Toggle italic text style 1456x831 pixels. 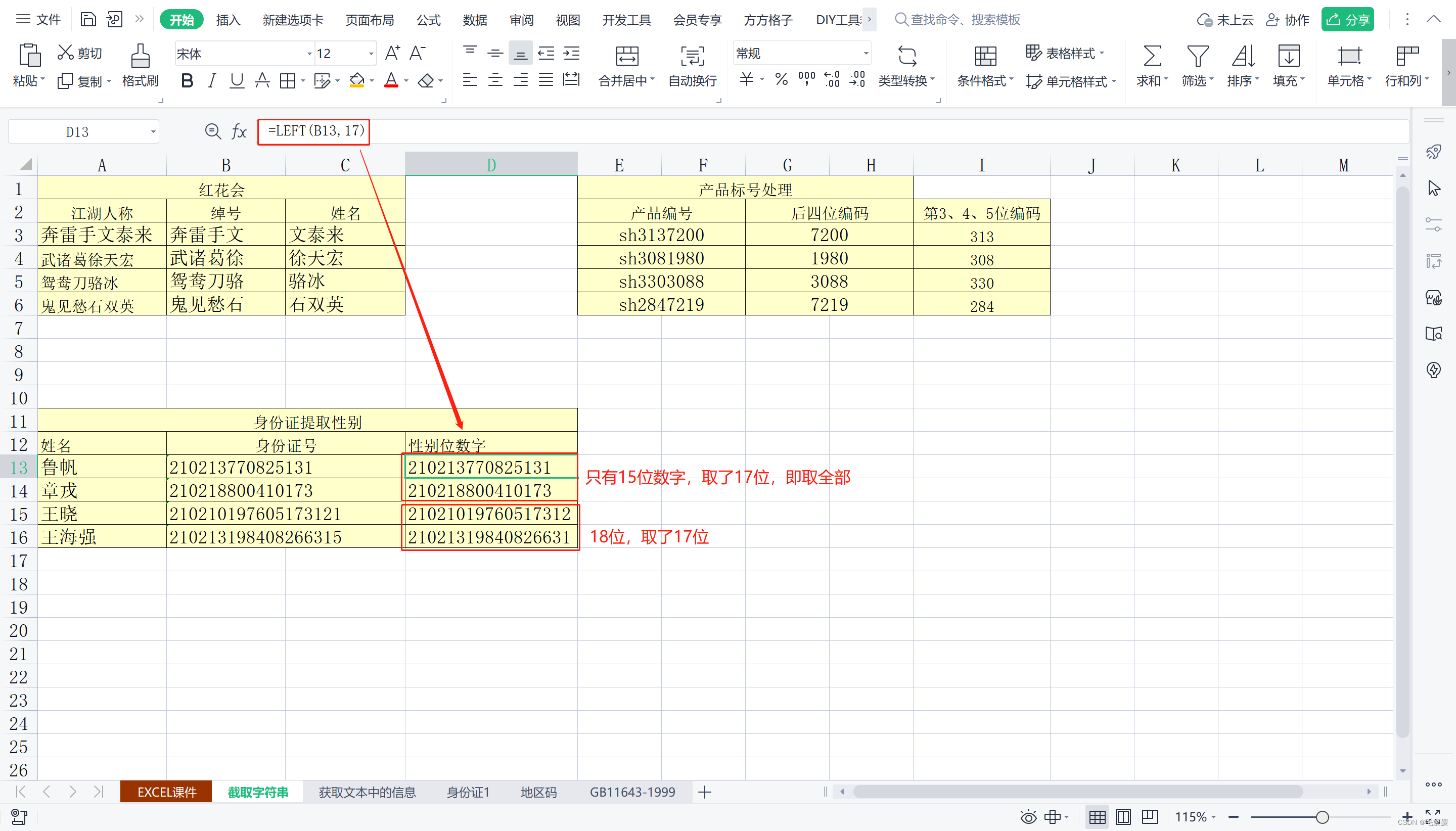tap(212, 81)
